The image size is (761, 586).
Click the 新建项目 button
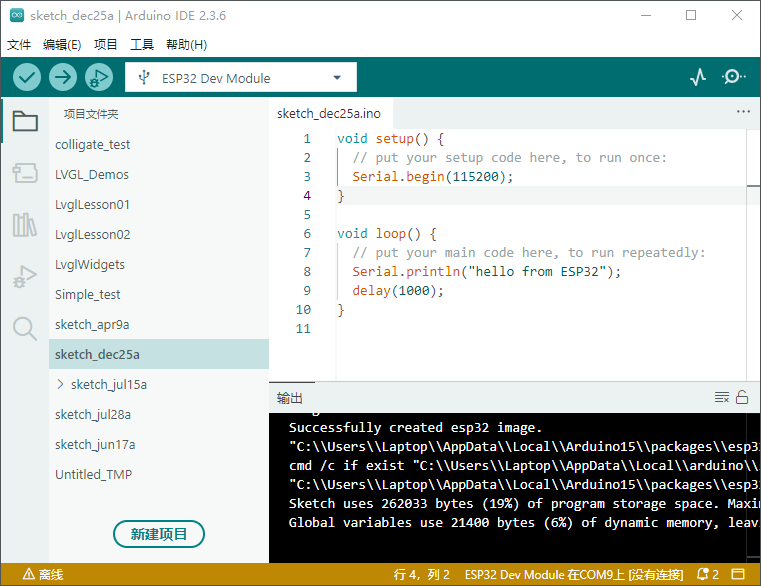[159, 534]
